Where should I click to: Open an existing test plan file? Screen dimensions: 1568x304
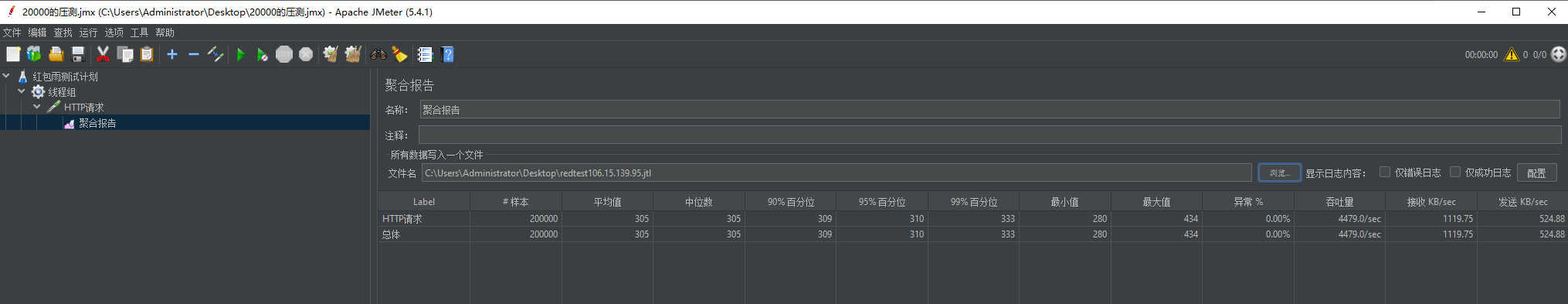coord(56,54)
